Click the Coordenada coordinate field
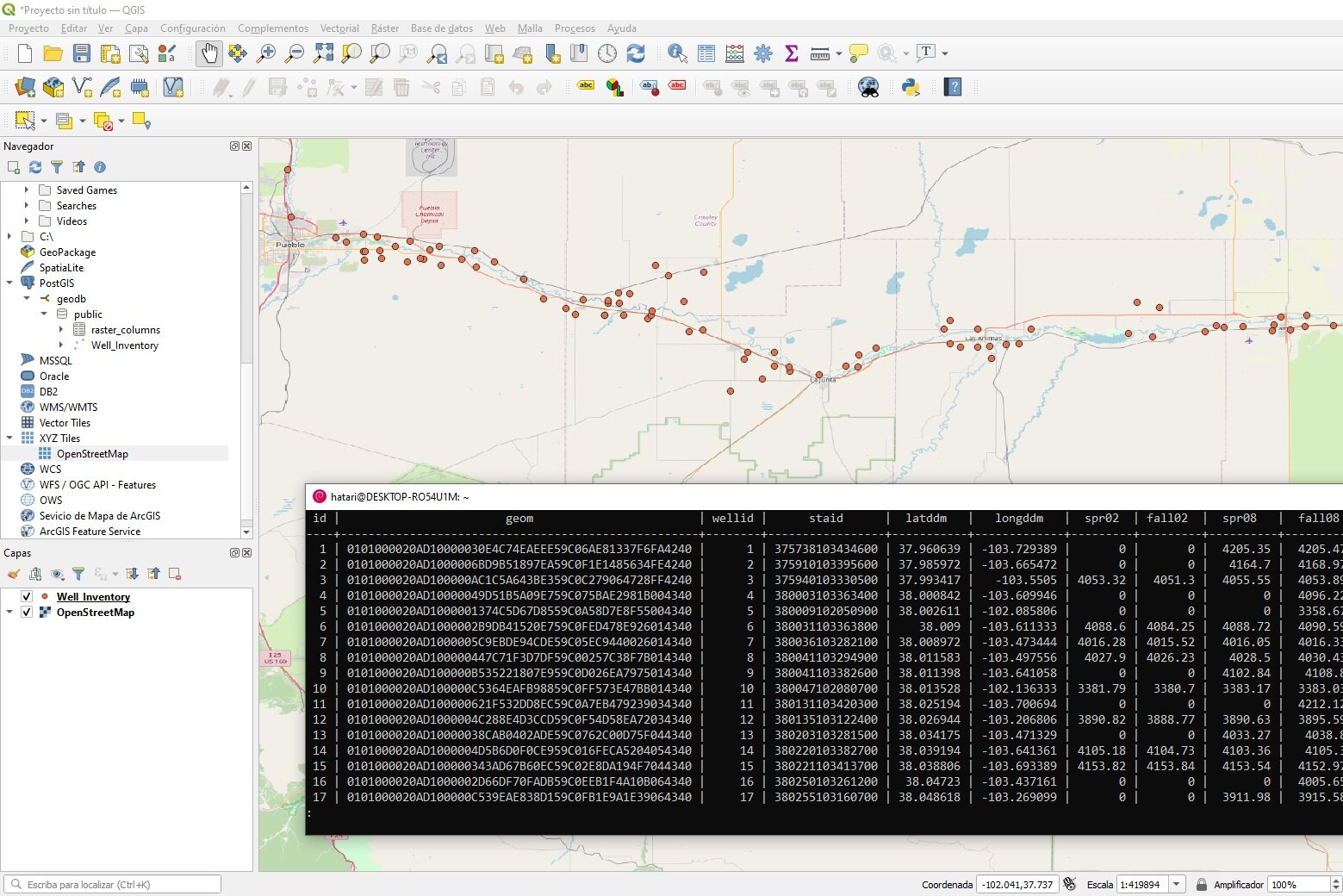The height and width of the screenshot is (896, 1343). coord(1017,885)
